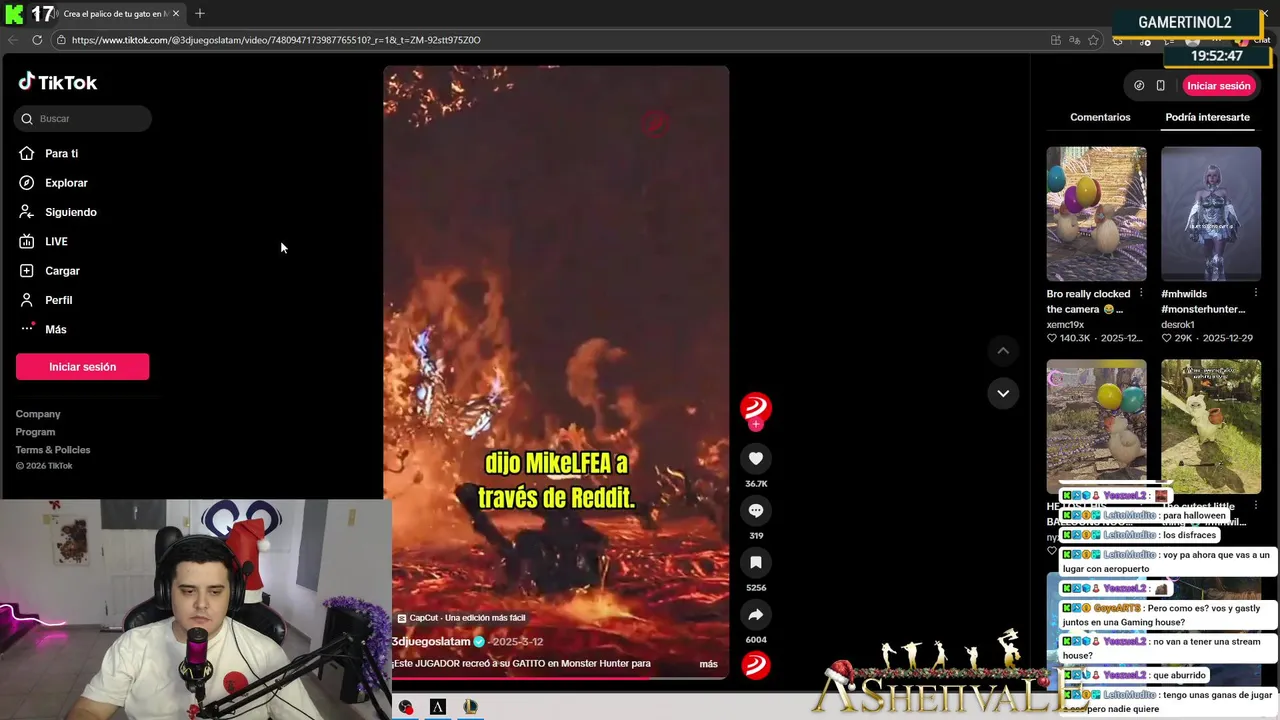Screen dimensions: 1280x720
Task: Click the '36.7K' likes count
Action: click(x=756, y=484)
